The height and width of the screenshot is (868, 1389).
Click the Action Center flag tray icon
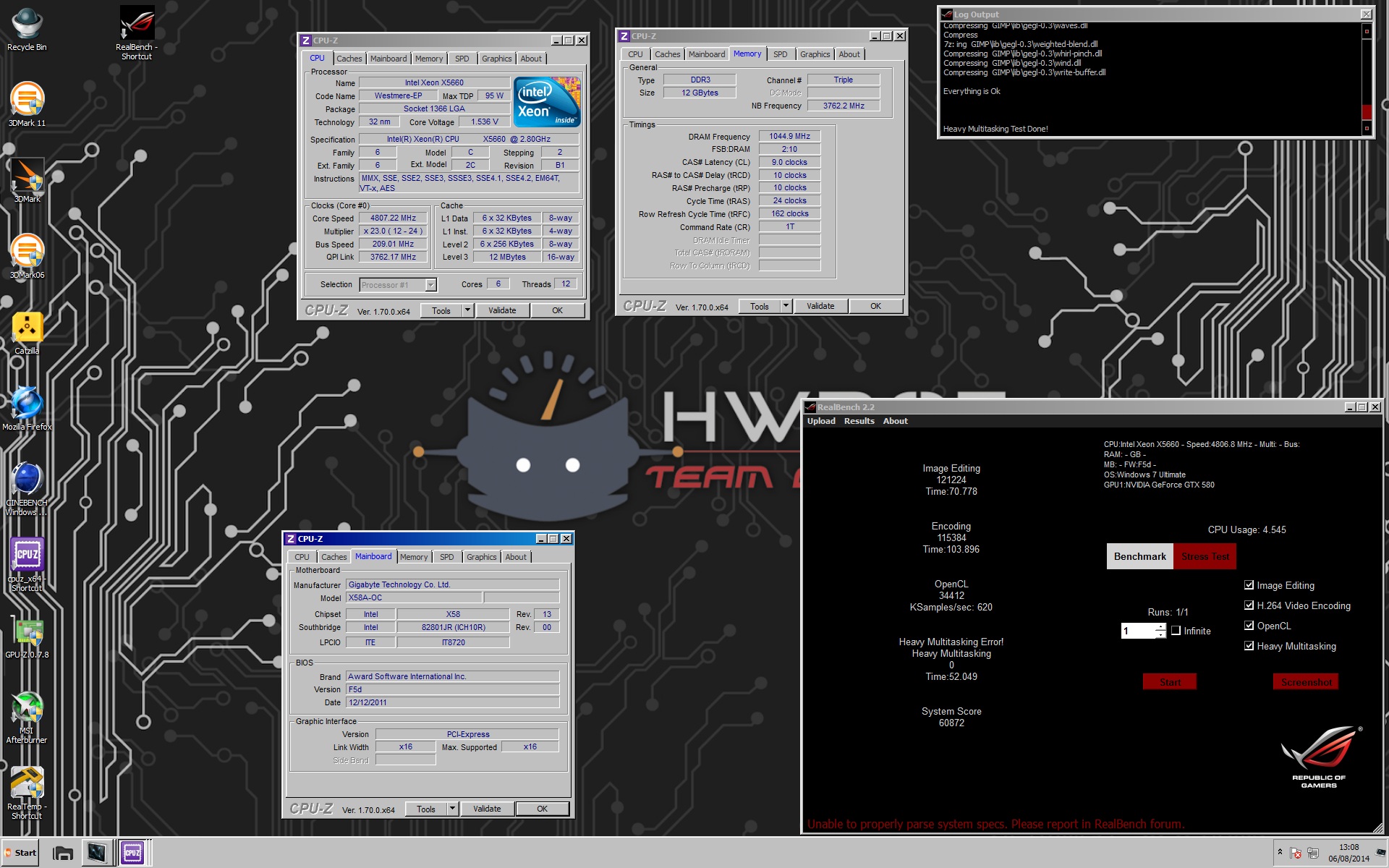[x=1296, y=853]
